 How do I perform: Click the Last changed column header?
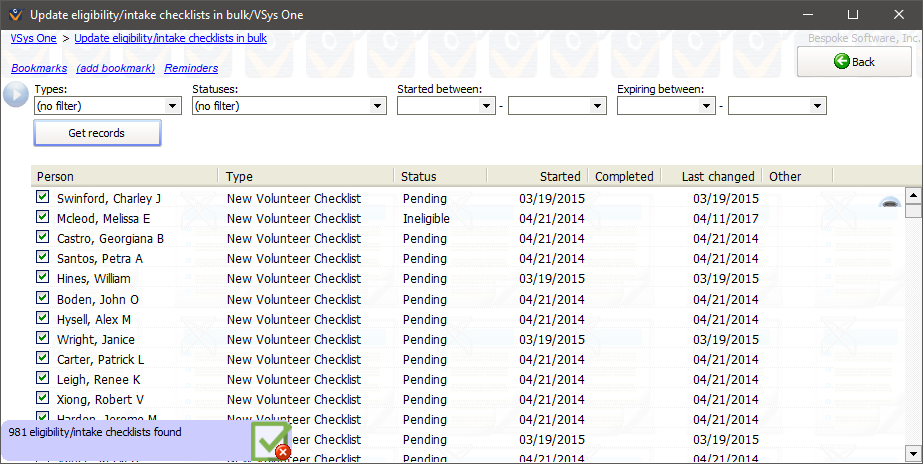[710, 176]
